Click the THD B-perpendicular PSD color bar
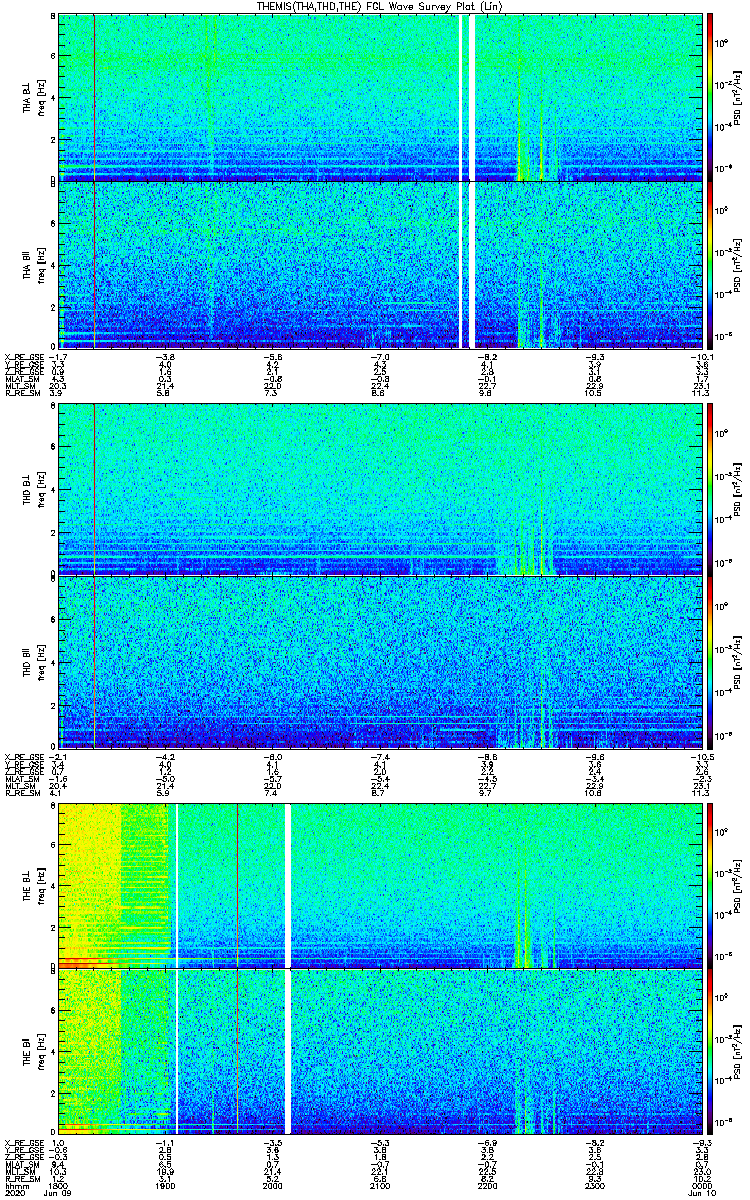 (709, 489)
